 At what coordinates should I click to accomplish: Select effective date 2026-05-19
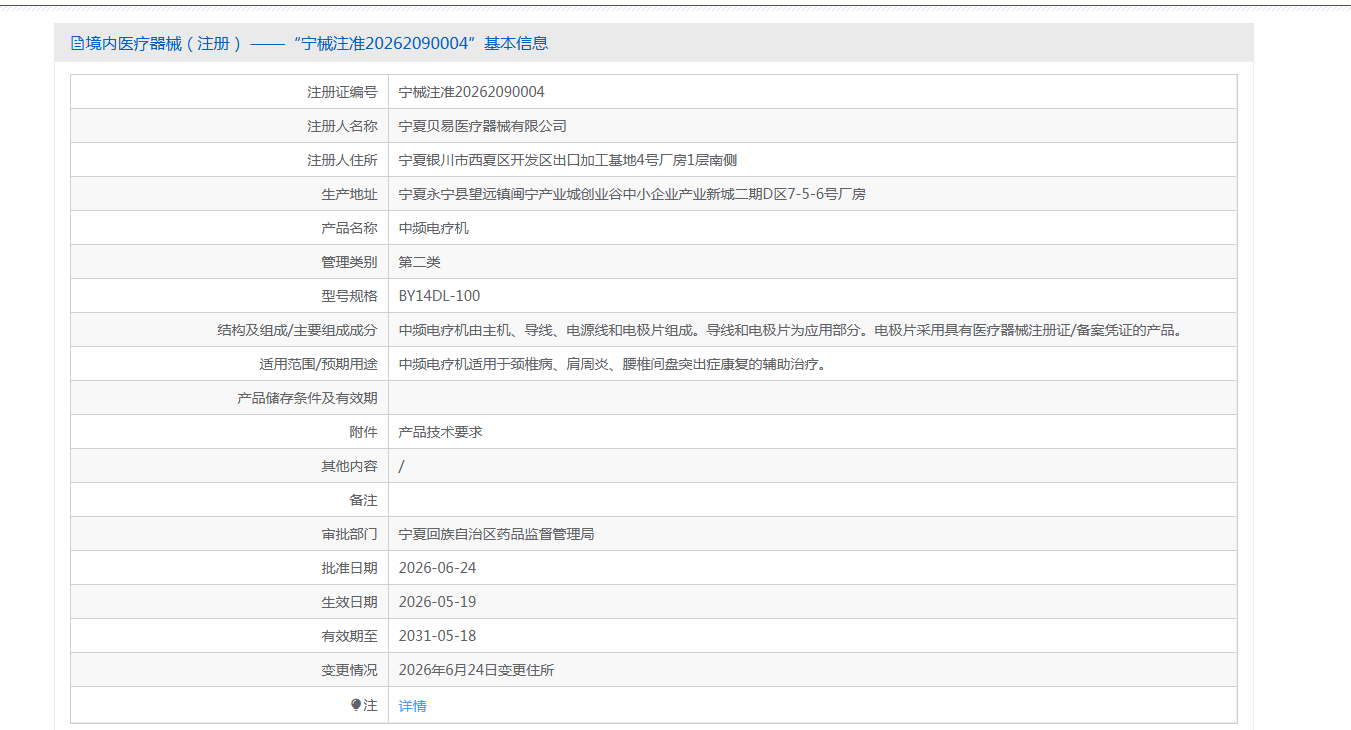coord(438,602)
